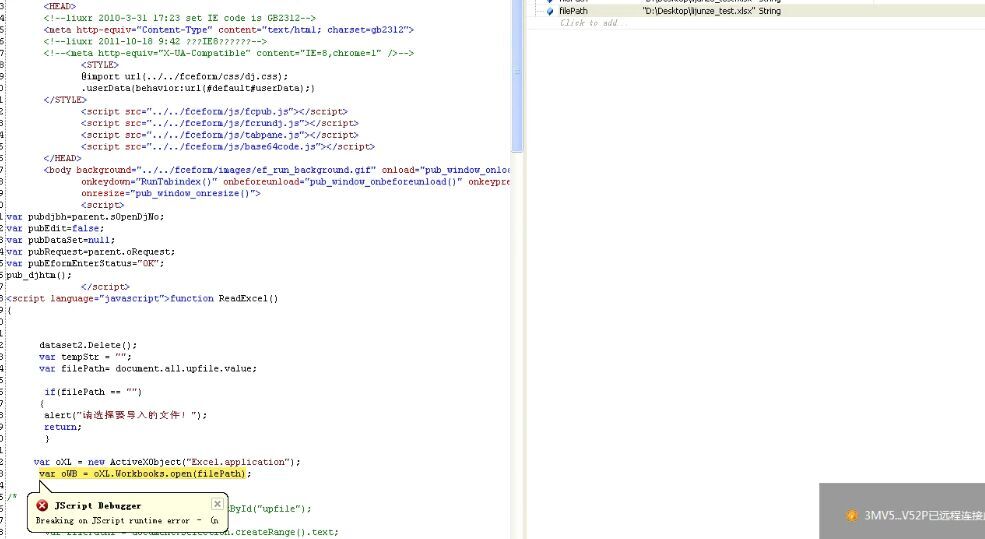Image resolution: width=985 pixels, height=539 pixels.
Task: Click the line if(filePath == "")
Action: pos(93,392)
